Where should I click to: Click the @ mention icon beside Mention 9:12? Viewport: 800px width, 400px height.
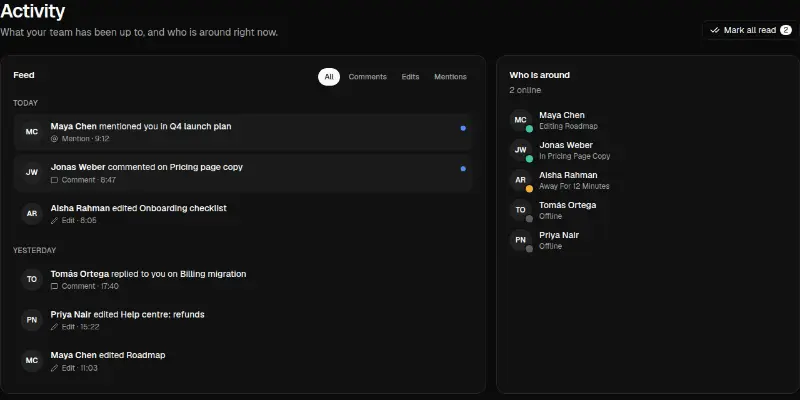pyautogui.click(x=55, y=139)
